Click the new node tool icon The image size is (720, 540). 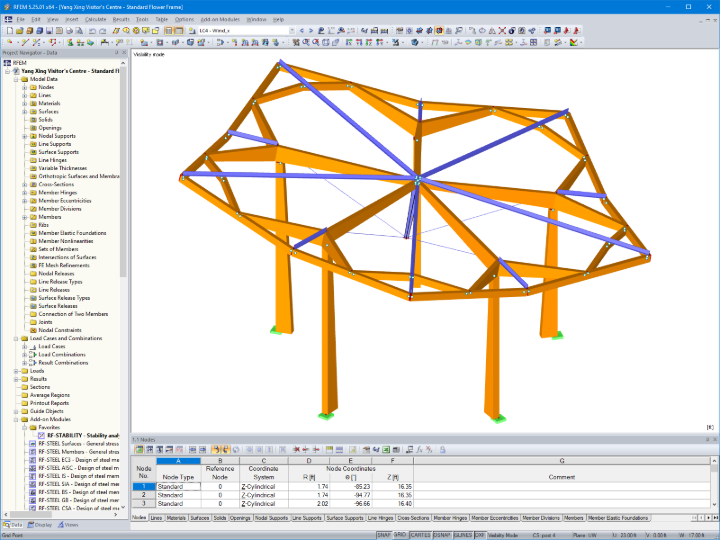point(10,42)
